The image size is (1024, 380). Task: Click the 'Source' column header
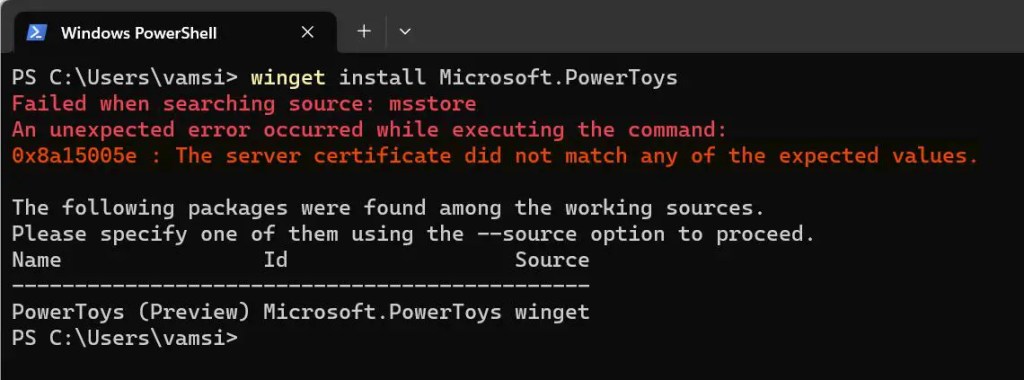click(552, 261)
